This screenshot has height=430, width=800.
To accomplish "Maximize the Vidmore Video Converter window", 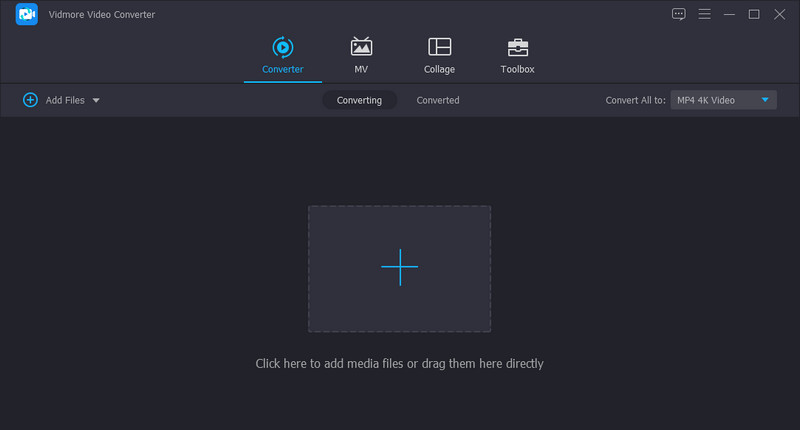I will pos(754,14).
